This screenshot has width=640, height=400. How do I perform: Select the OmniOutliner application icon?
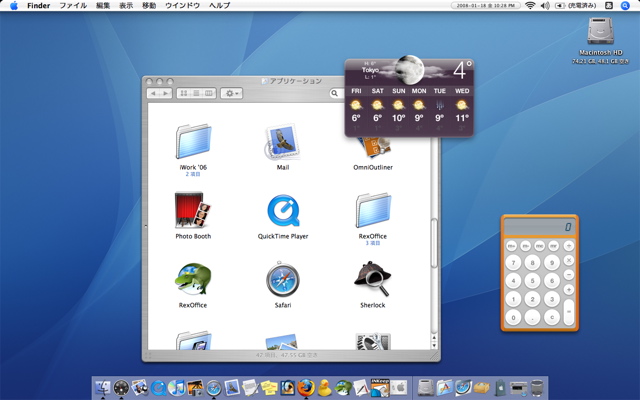[373, 148]
